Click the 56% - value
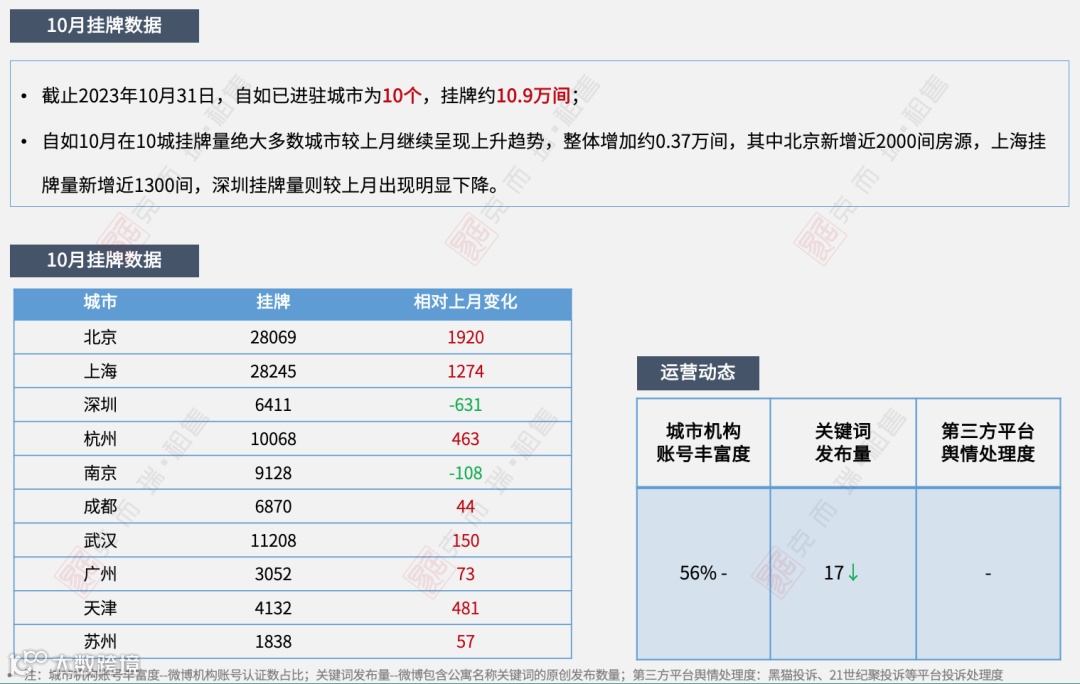Screen dimensions: 1080x684 pos(703,573)
